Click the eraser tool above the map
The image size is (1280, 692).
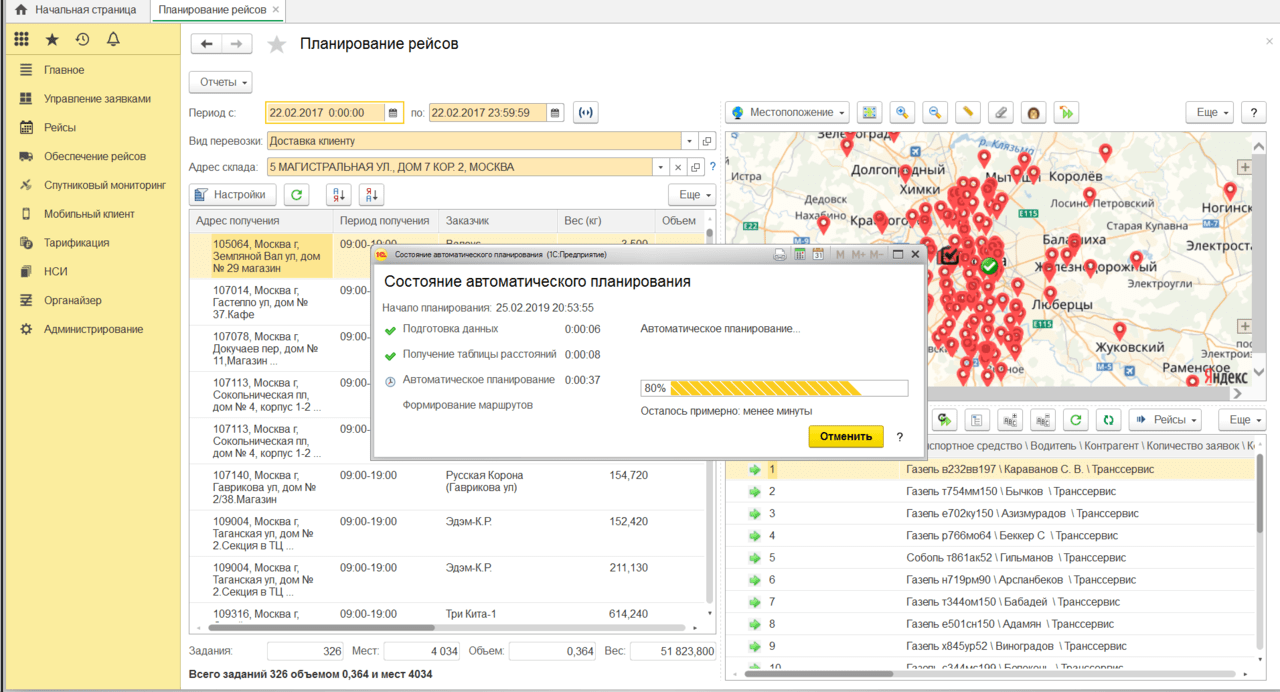coord(999,112)
